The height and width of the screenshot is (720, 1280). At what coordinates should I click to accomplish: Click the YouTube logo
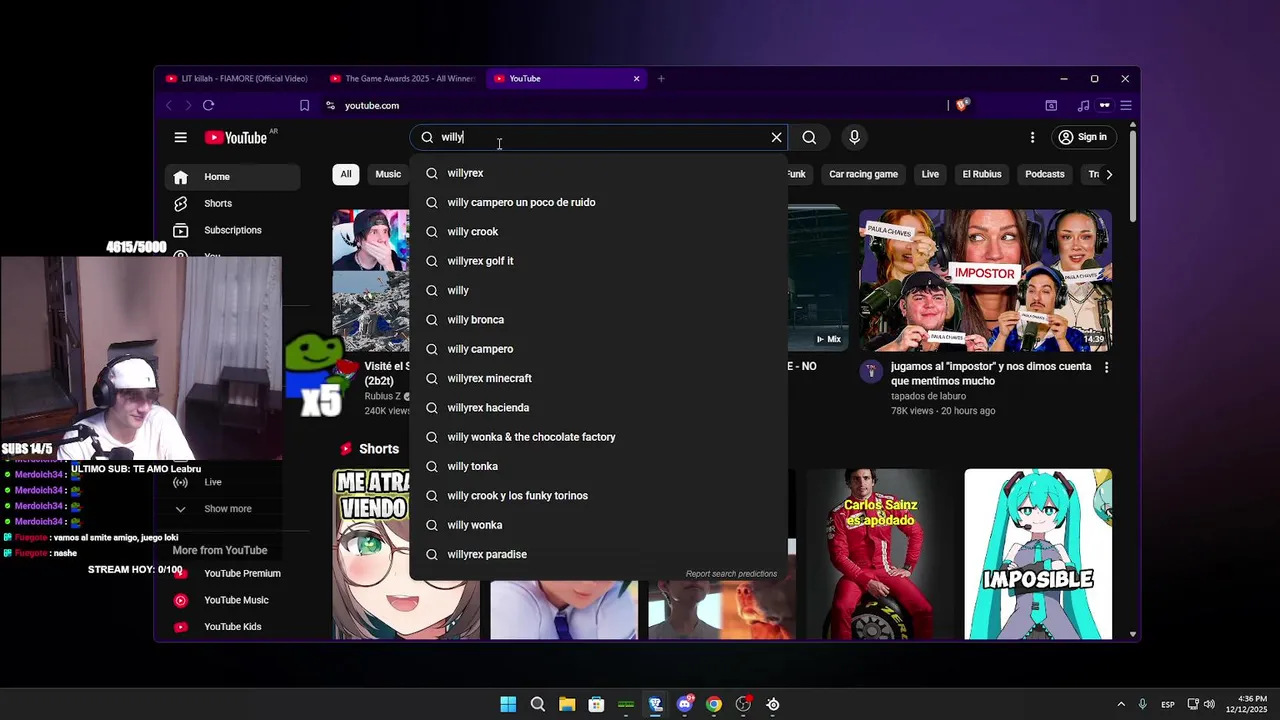(x=236, y=138)
